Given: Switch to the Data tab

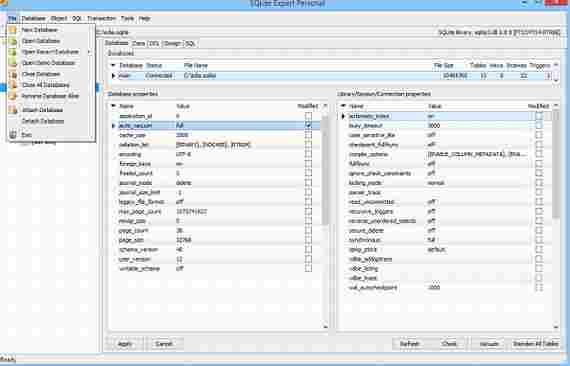Looking at the screenshot, I should 138,43.
